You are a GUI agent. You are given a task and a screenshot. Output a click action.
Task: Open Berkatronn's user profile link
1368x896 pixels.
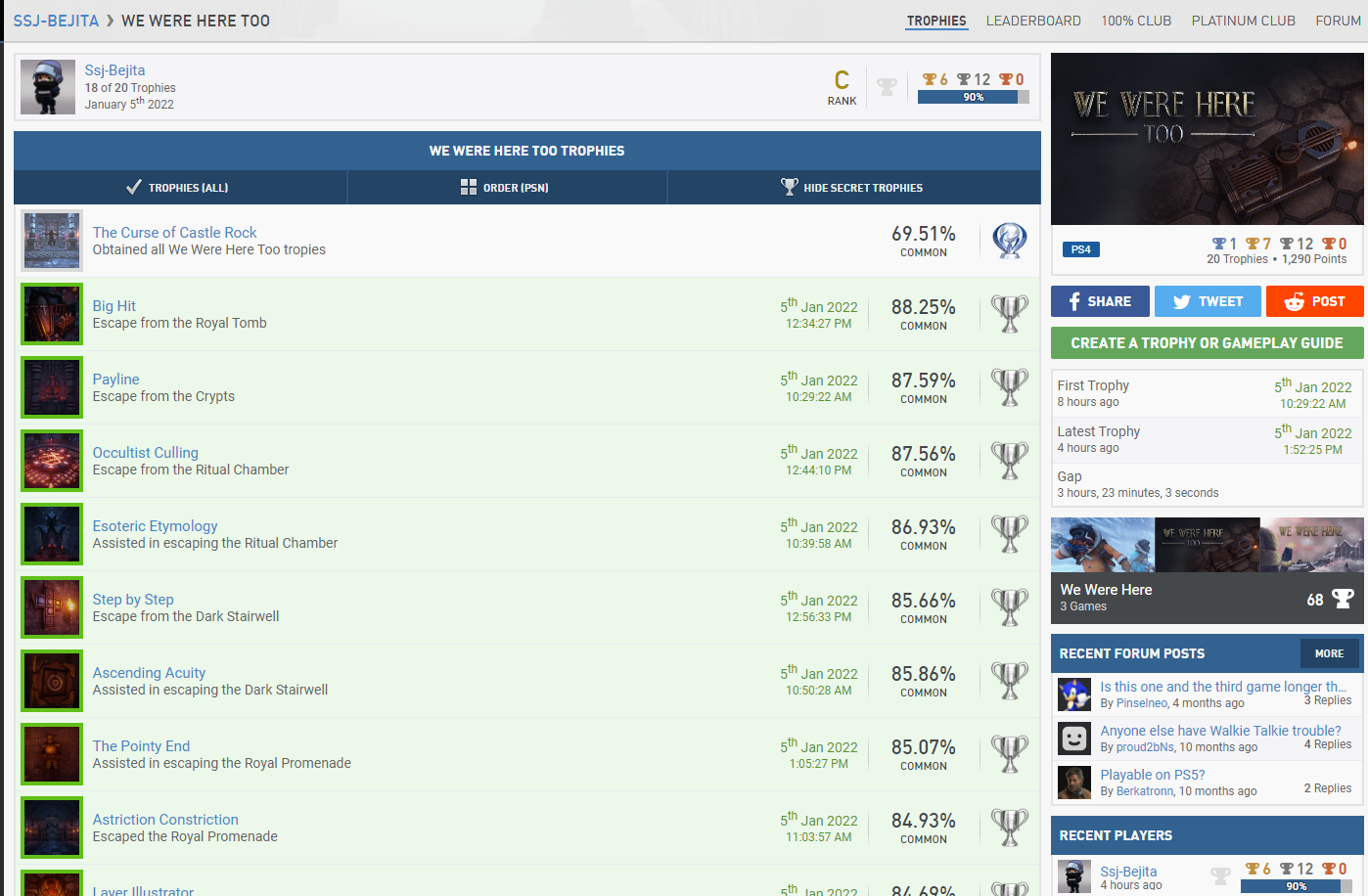[x=1145, y=791]
